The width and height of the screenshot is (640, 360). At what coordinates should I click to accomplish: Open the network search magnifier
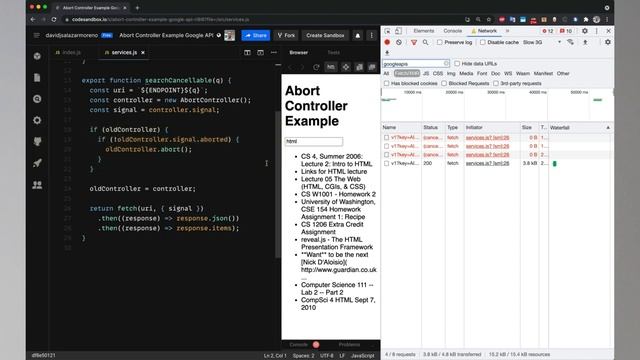click(425, 42)
